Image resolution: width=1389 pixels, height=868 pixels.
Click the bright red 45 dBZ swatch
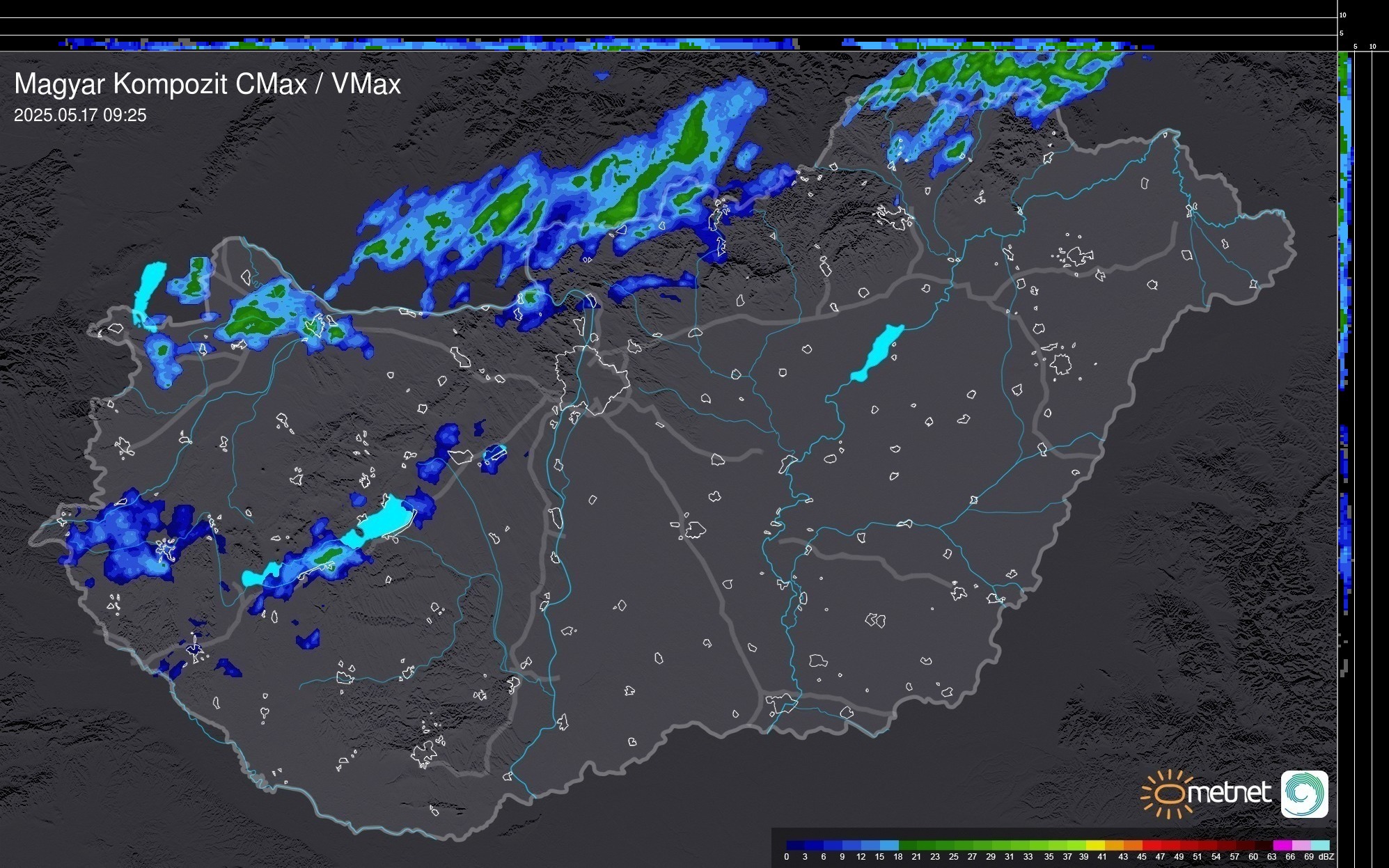tap(1150, 845)
